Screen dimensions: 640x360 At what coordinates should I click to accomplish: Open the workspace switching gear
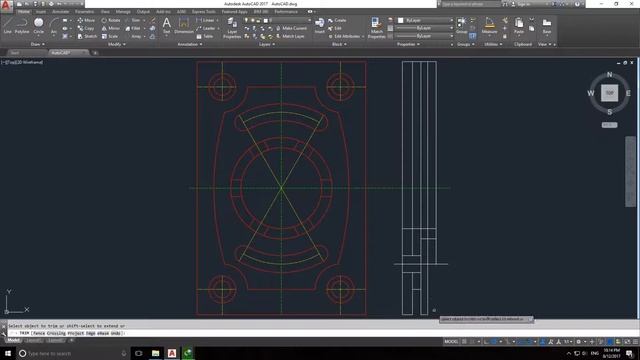tap(578, 342)
